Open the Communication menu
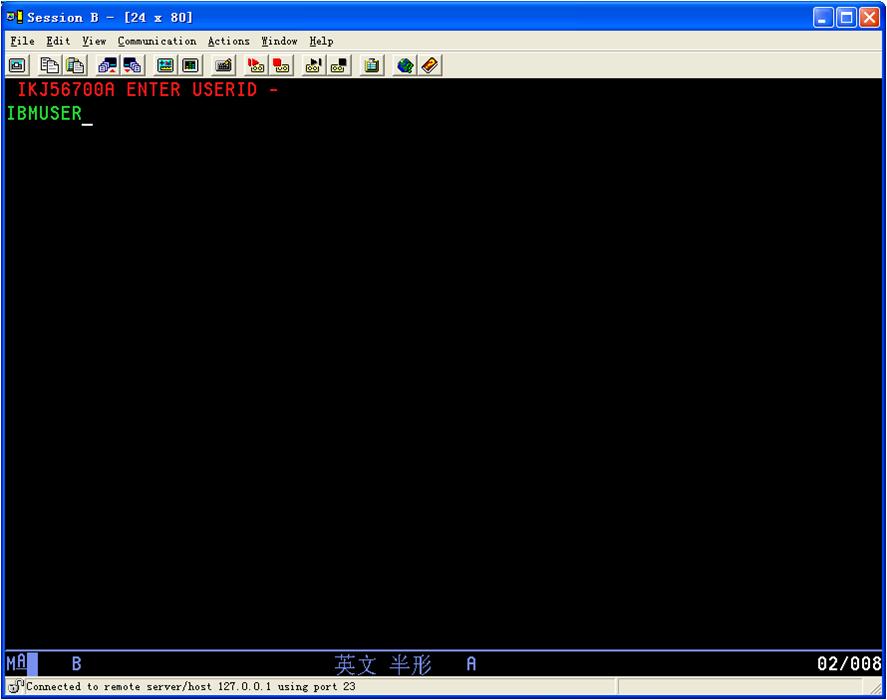This screenshot has height=700, width=887. [x=157, y=41]
